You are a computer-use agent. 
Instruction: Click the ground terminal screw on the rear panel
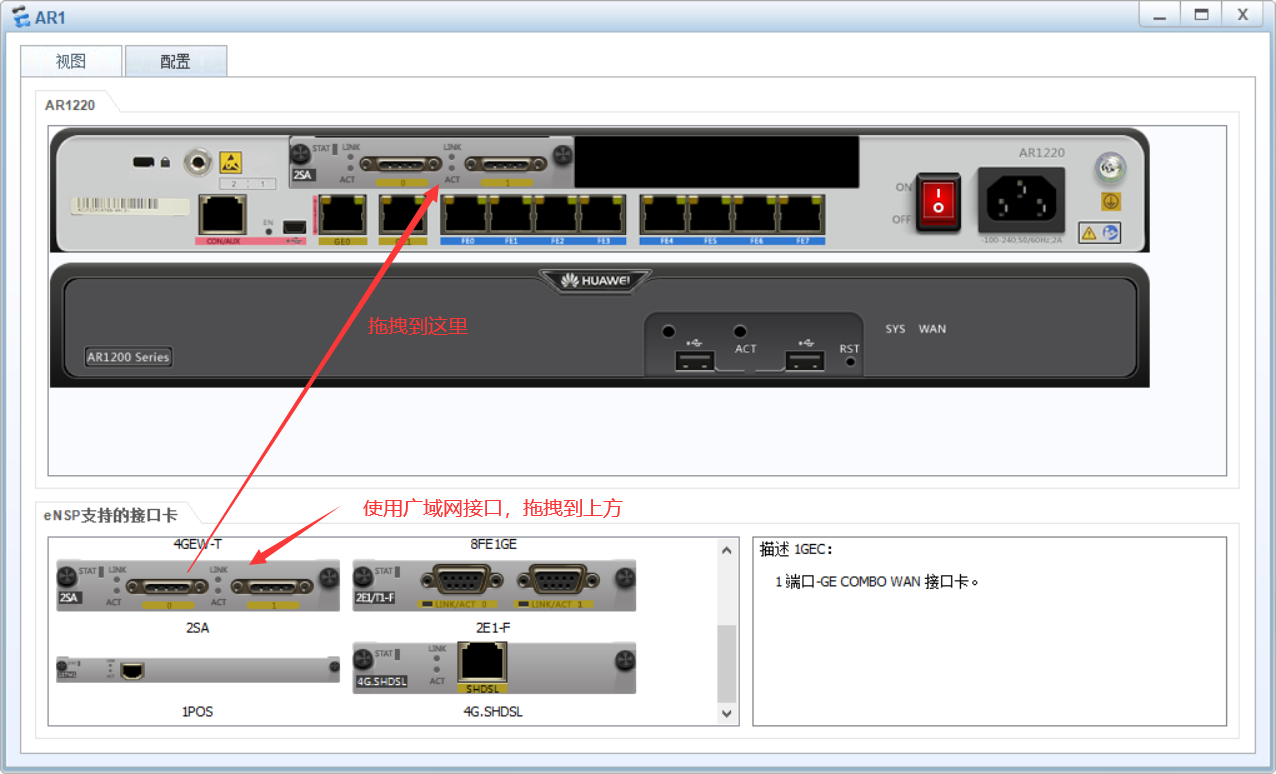[1109, 168]
